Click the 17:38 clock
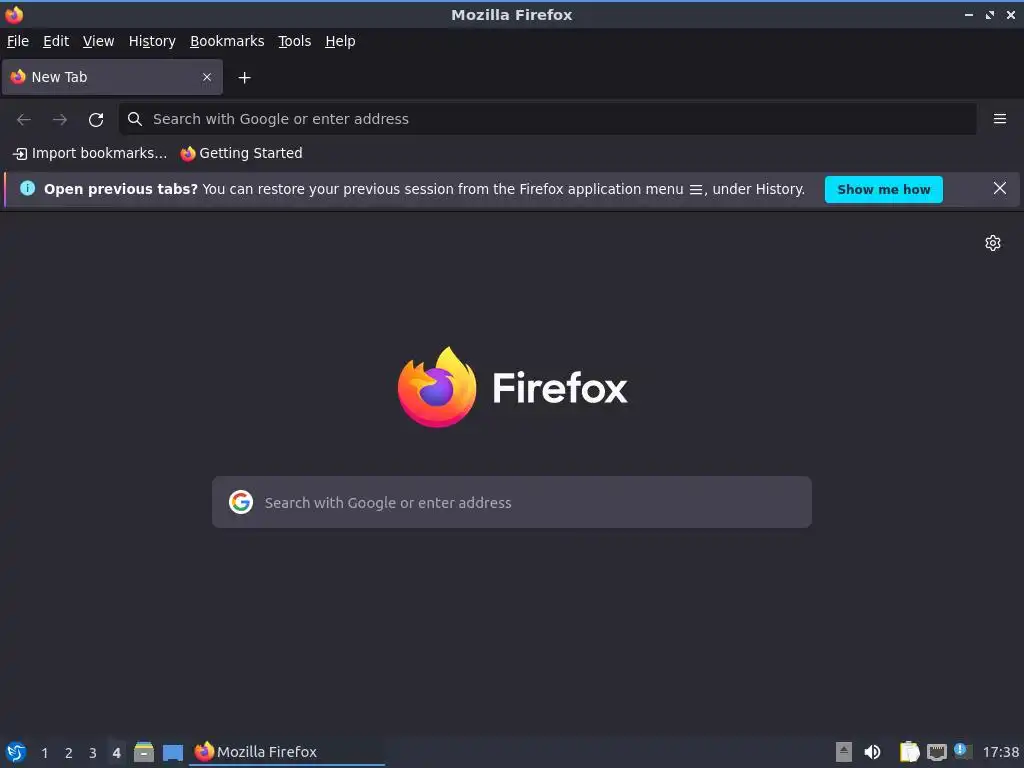1024x768 pixels. click(1000, 752)
